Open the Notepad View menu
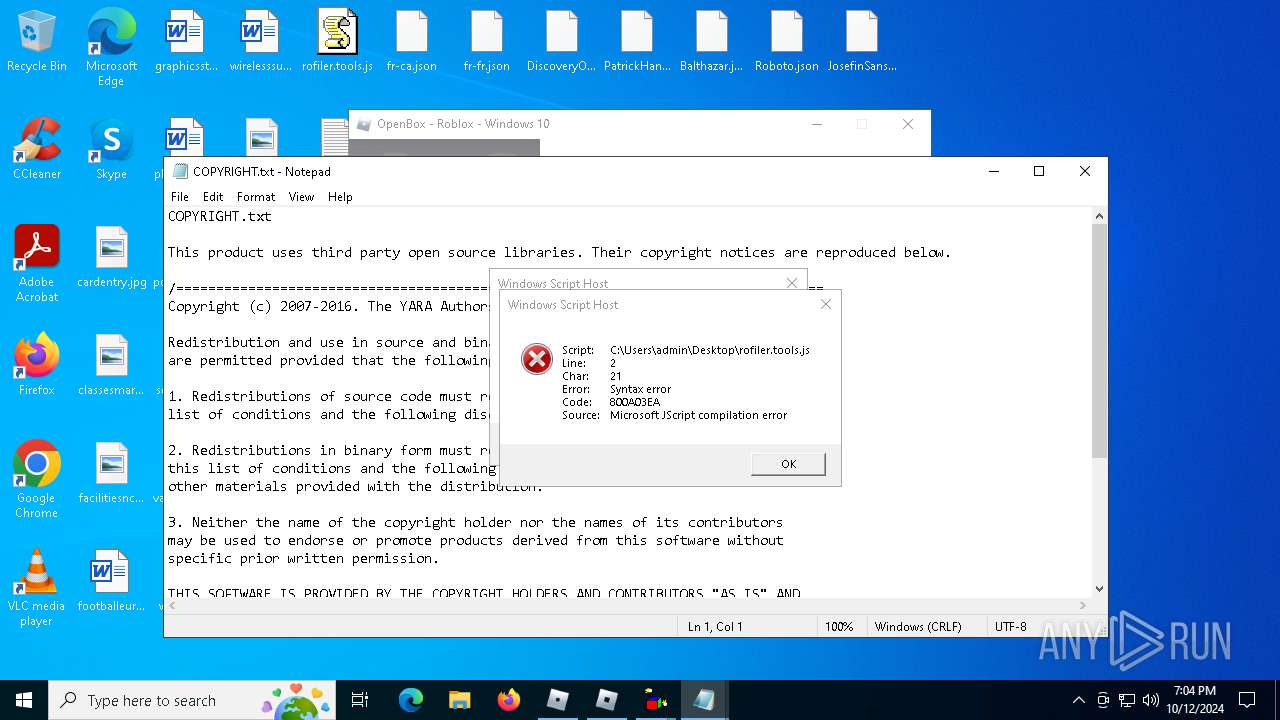Viewport: 1280px width, 720px height. pos(301,197)
